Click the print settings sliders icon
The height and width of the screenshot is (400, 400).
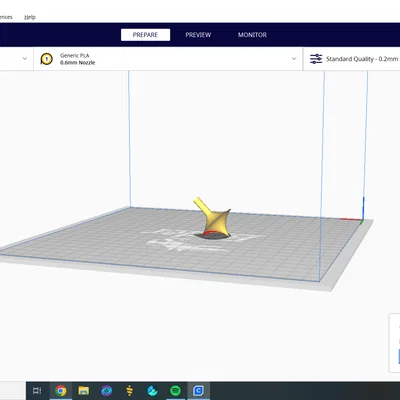point(316,59)
